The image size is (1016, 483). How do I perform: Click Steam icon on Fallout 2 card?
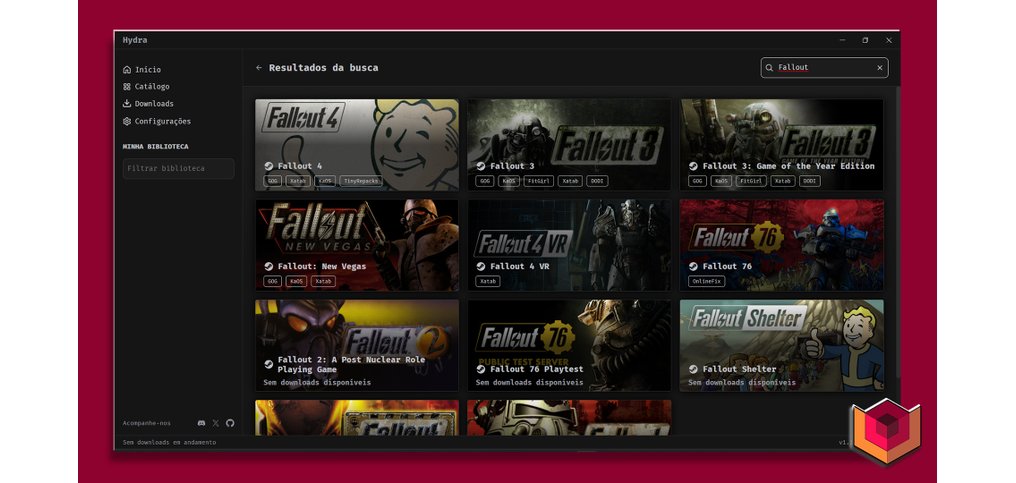click(x=268, y=364)
